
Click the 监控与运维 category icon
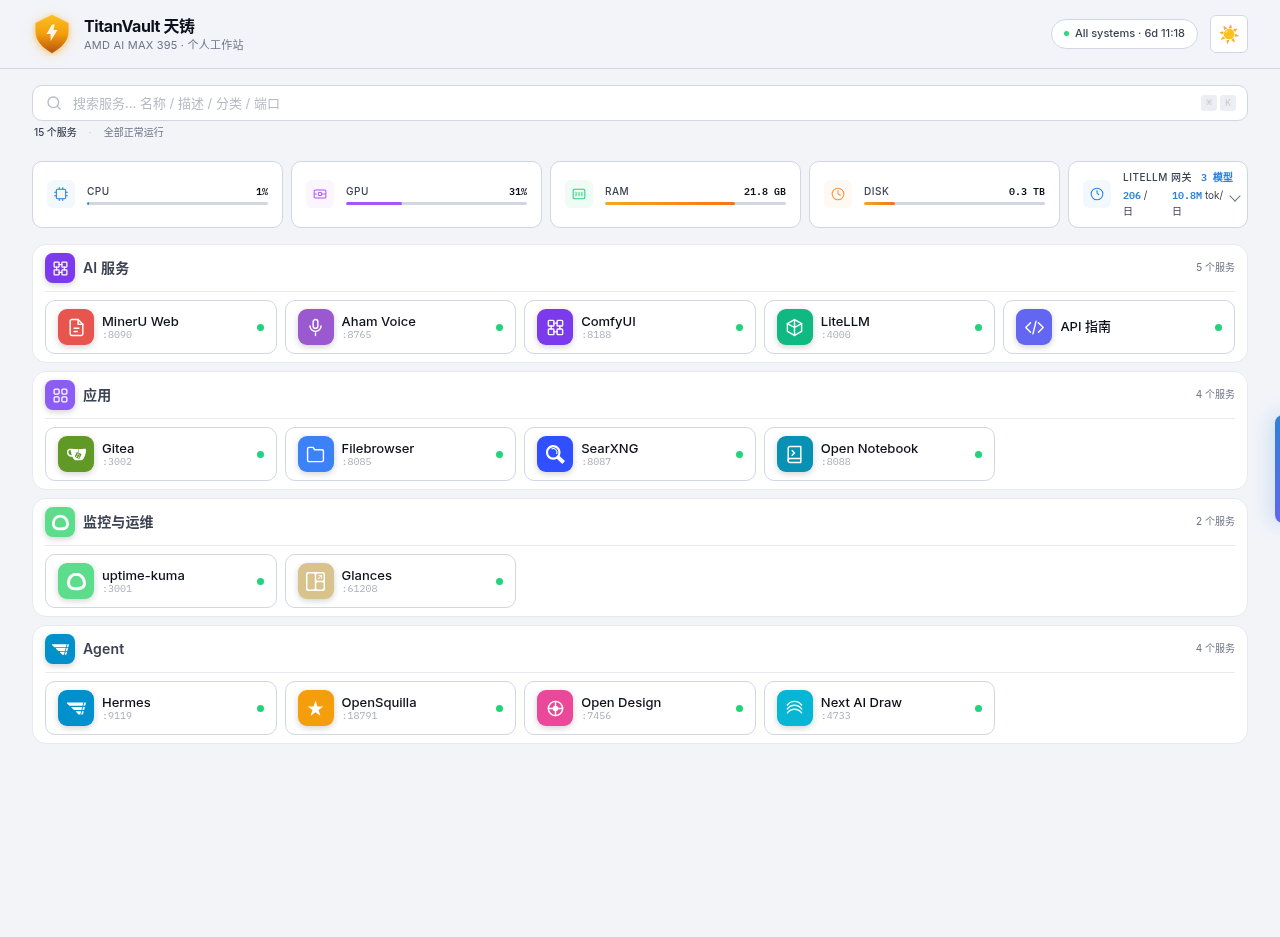tap(60, 522)
